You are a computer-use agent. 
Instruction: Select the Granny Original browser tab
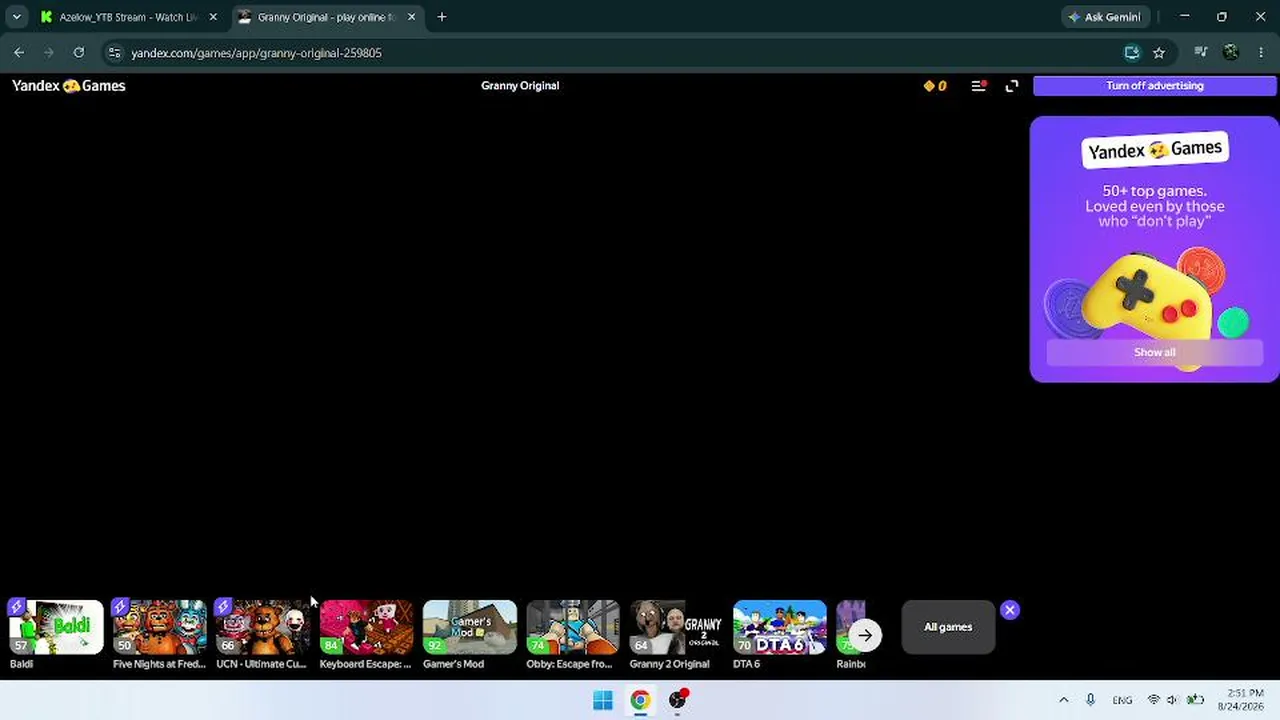(x=327, y=17)
